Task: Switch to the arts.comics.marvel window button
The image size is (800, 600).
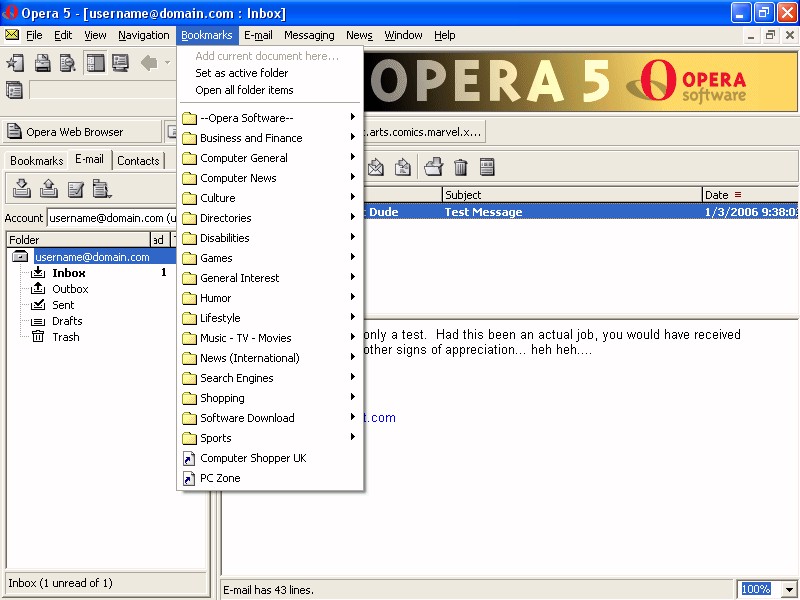Action: pos(423,132)
